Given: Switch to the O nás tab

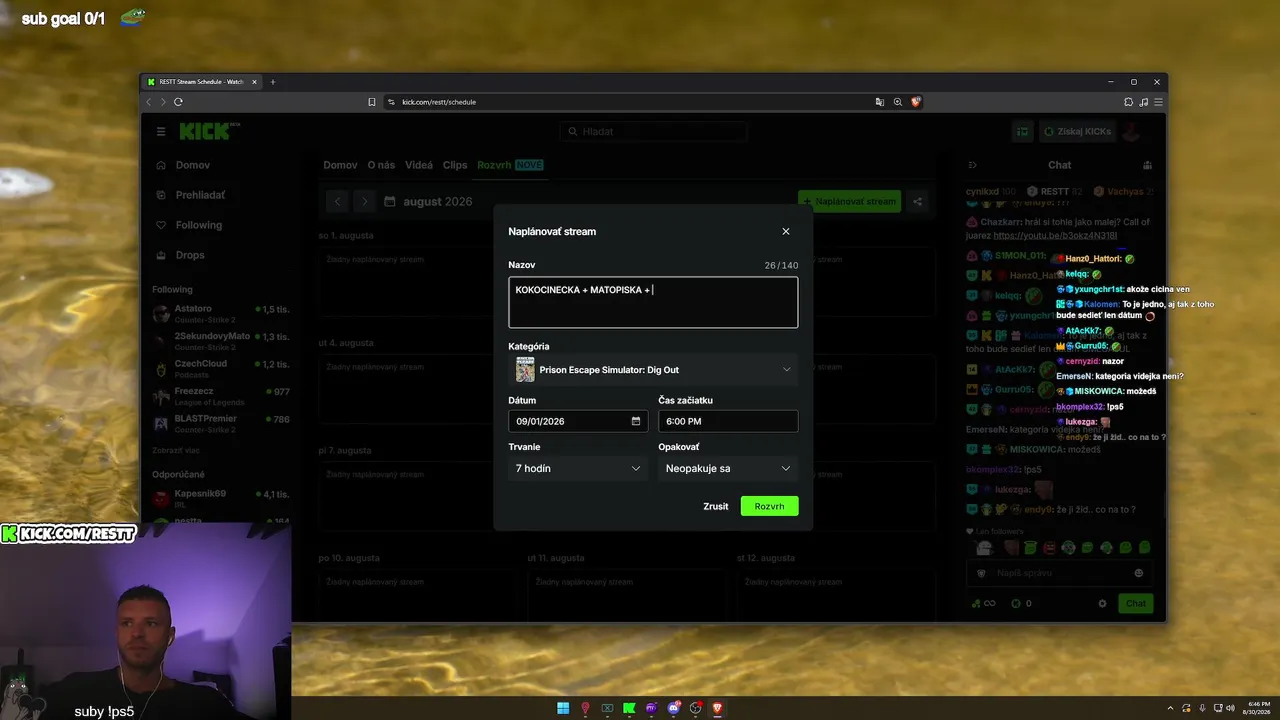Looking at the screenshot, I should point(381,165).
